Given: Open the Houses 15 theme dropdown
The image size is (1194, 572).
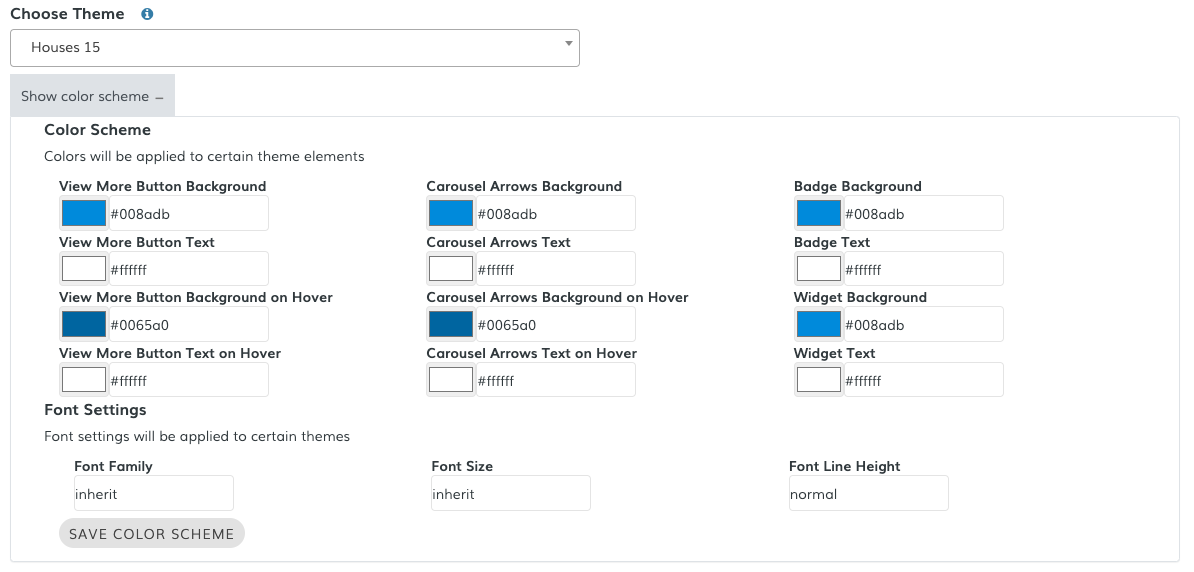Looking at the screenshot, I should pyautogui.click(x=295, y=48).
